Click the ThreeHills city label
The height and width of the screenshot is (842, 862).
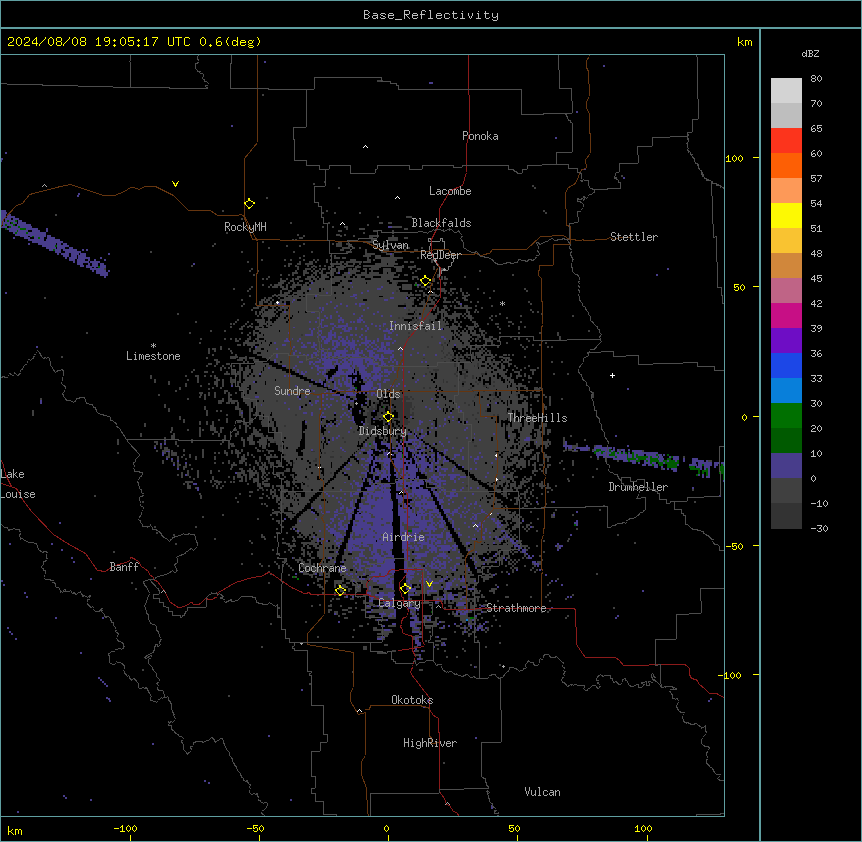pyautogui.click(x=537, y=418)
